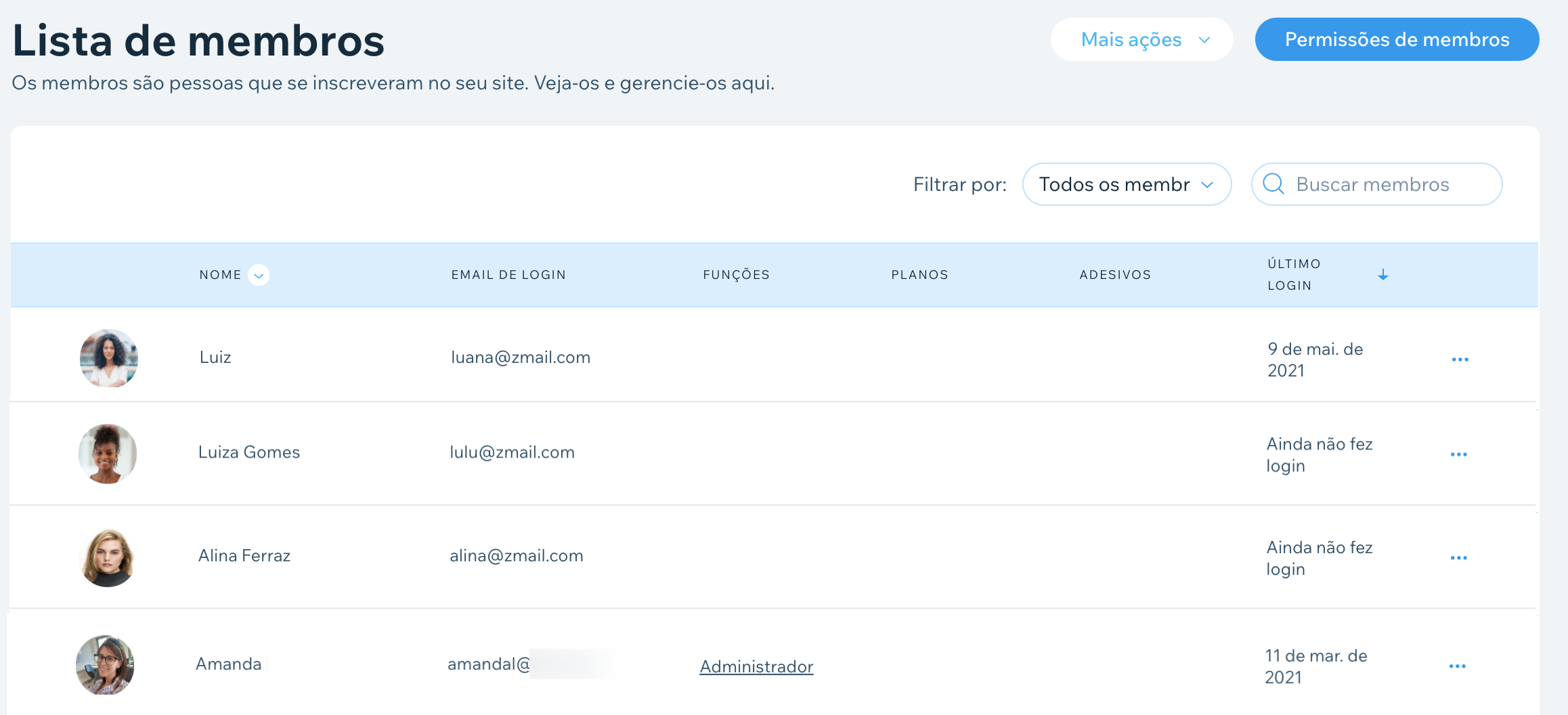Open more options for Luiza Gomes
1568x715 pixels.
[1459, 454]
